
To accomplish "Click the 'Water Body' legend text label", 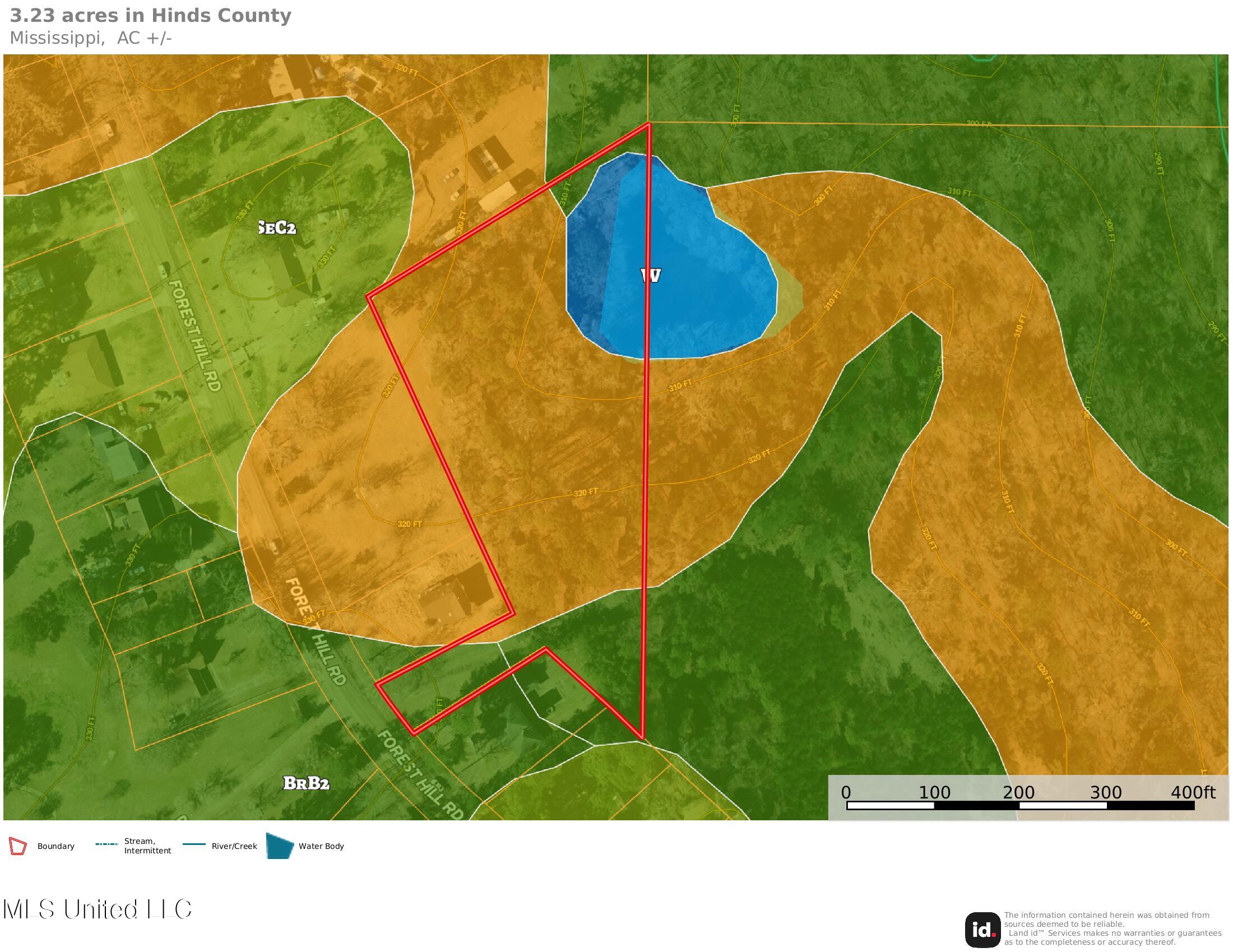I will coord(321,847).
